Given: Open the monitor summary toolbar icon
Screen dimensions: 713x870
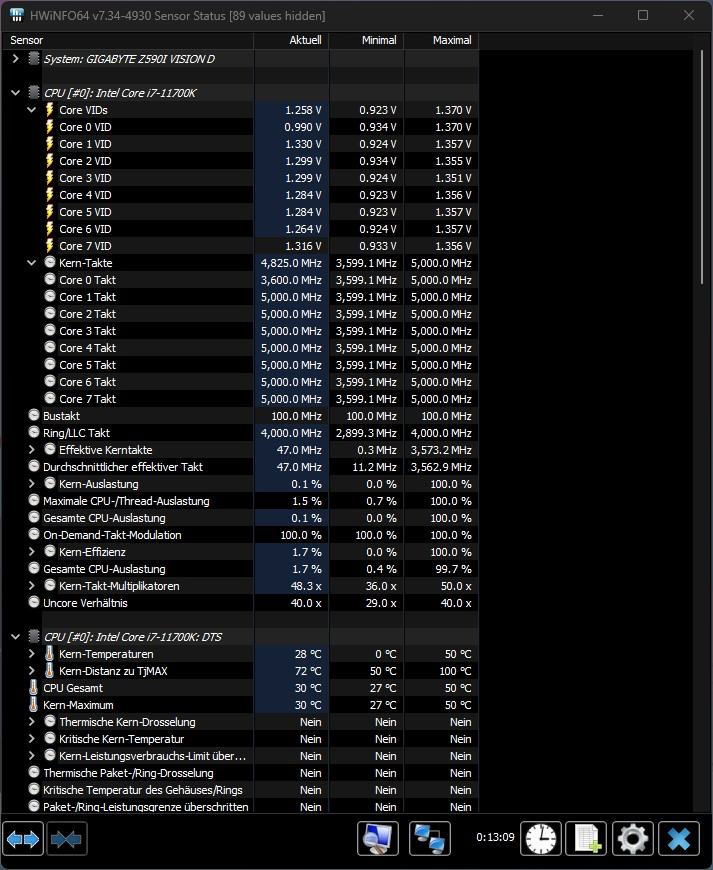Looking at the screenshot, I should pos(377,838).
